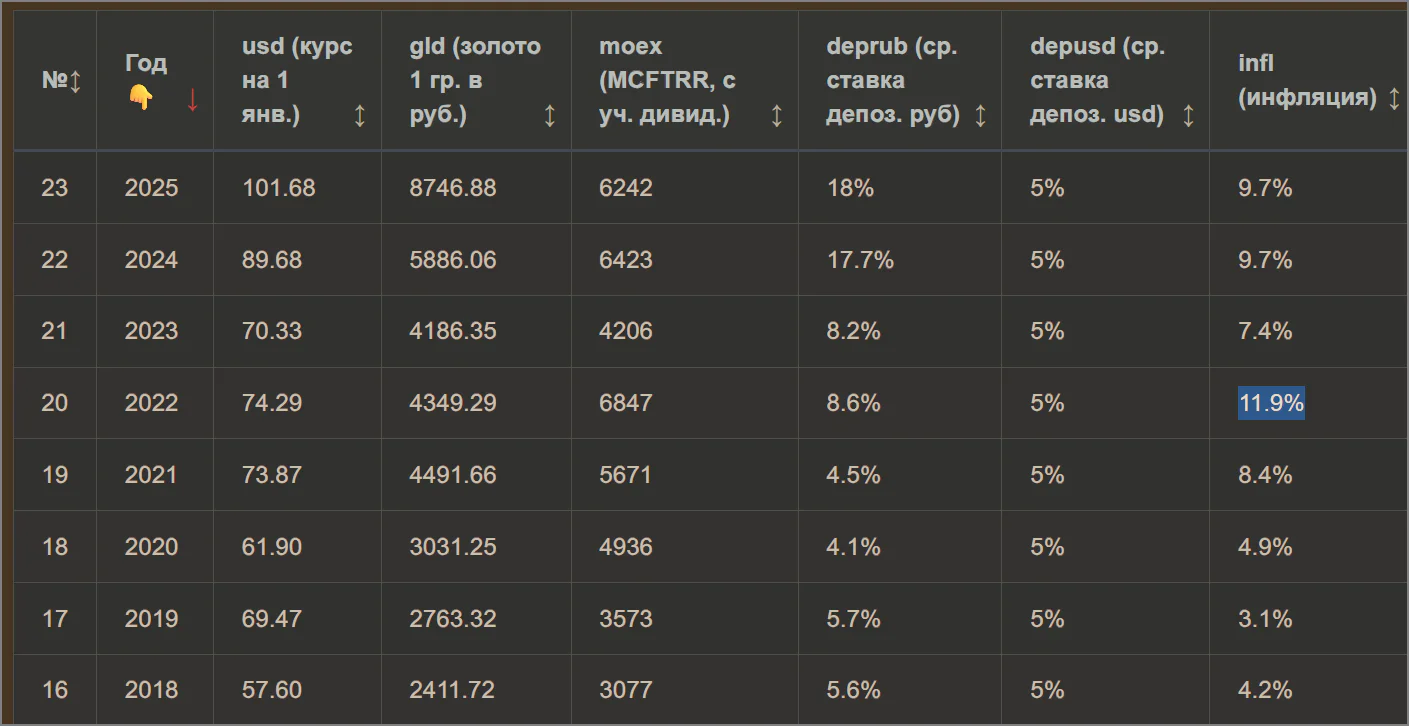
Task: Sort by gld gold column arrow icon
Action: tap(549, 116)
